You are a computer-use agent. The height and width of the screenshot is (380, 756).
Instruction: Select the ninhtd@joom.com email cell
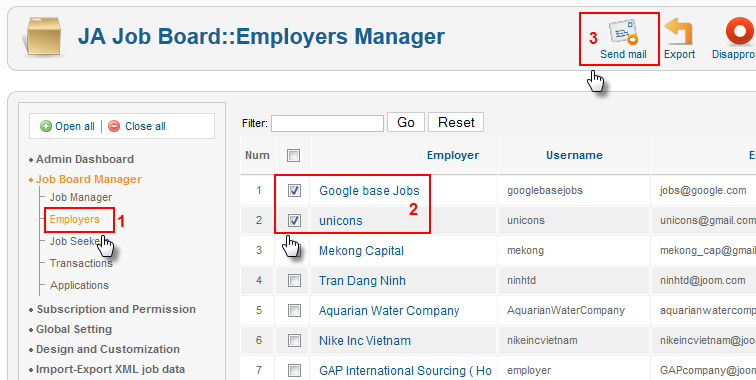[x=702, y=280]
